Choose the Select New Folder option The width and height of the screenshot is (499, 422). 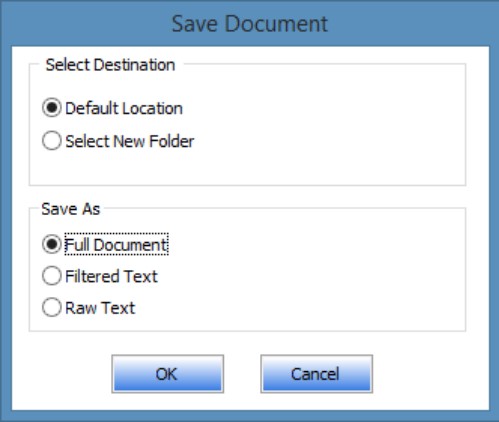click(118, 141)
